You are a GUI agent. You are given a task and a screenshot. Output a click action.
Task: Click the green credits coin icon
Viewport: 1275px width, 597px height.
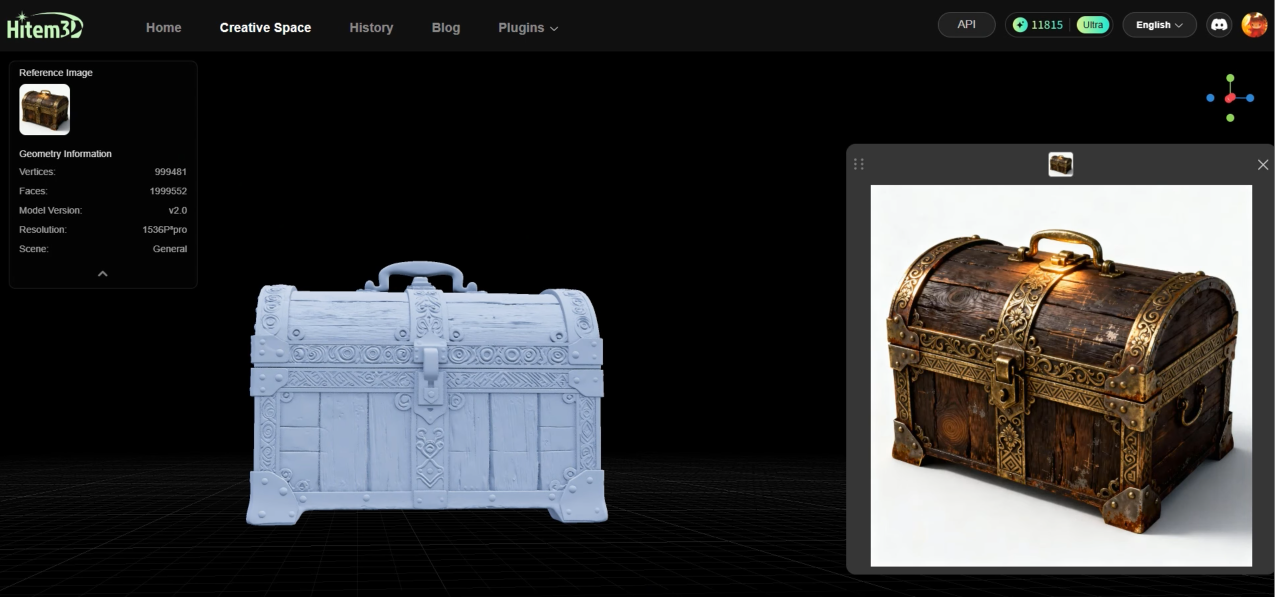[1020, 25]
